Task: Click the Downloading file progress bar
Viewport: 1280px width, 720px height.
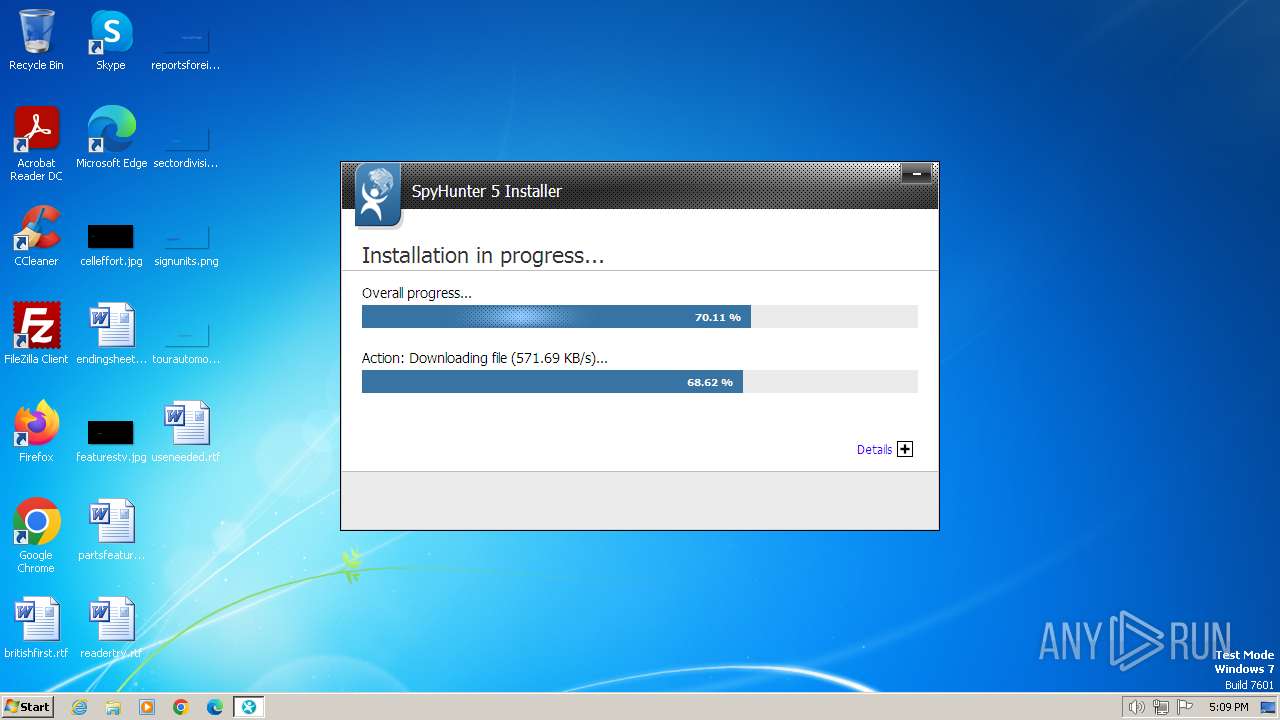Action: [x=639, y=381]
